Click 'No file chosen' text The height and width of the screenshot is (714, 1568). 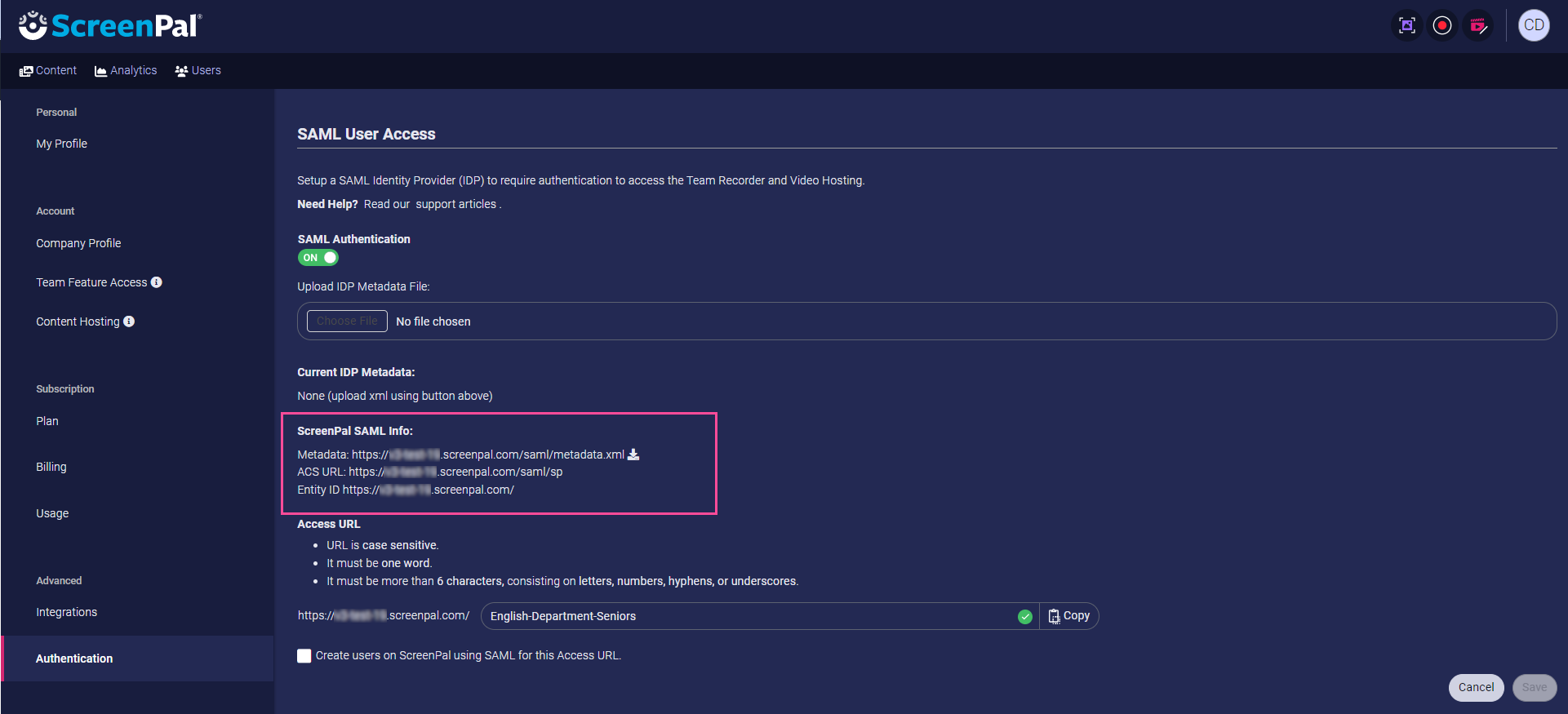[x=433, y=322]
